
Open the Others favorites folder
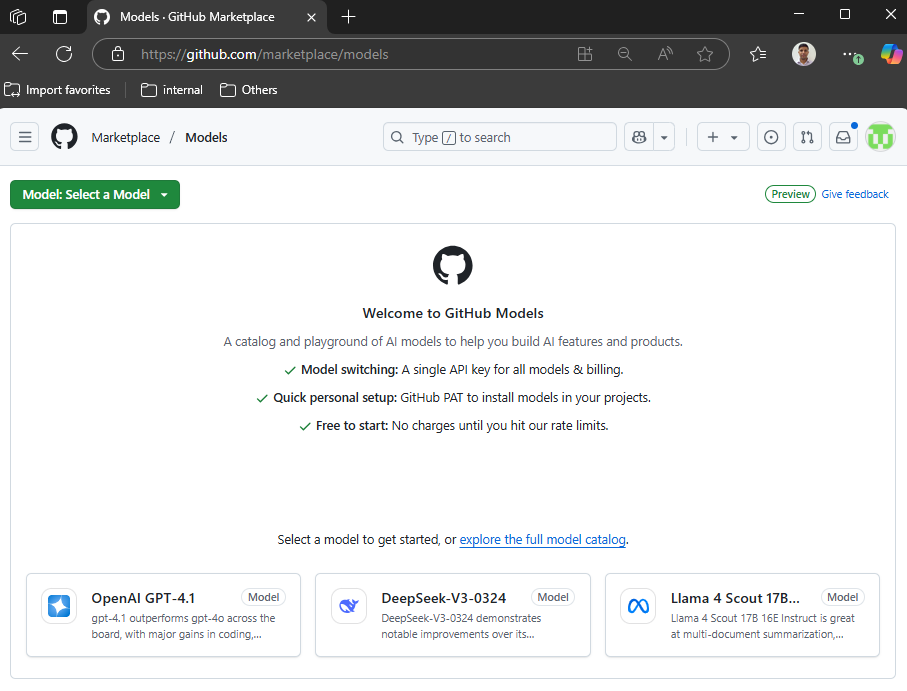[249, 90]
